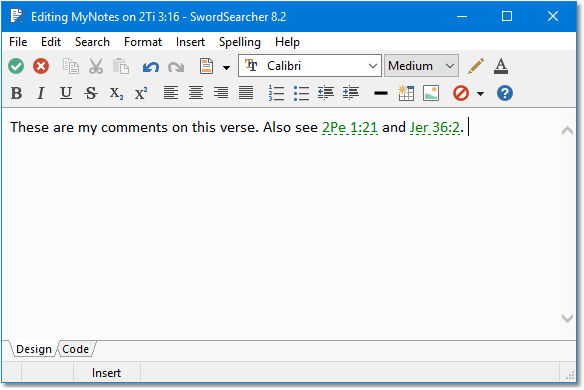Click the document template icon

coord(206,66)
